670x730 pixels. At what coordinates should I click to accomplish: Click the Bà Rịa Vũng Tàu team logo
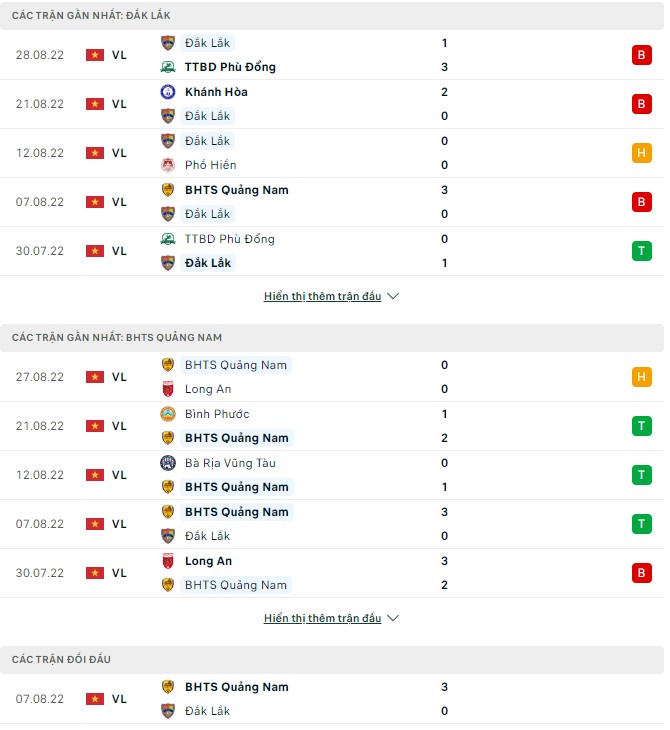click(168, 463)
